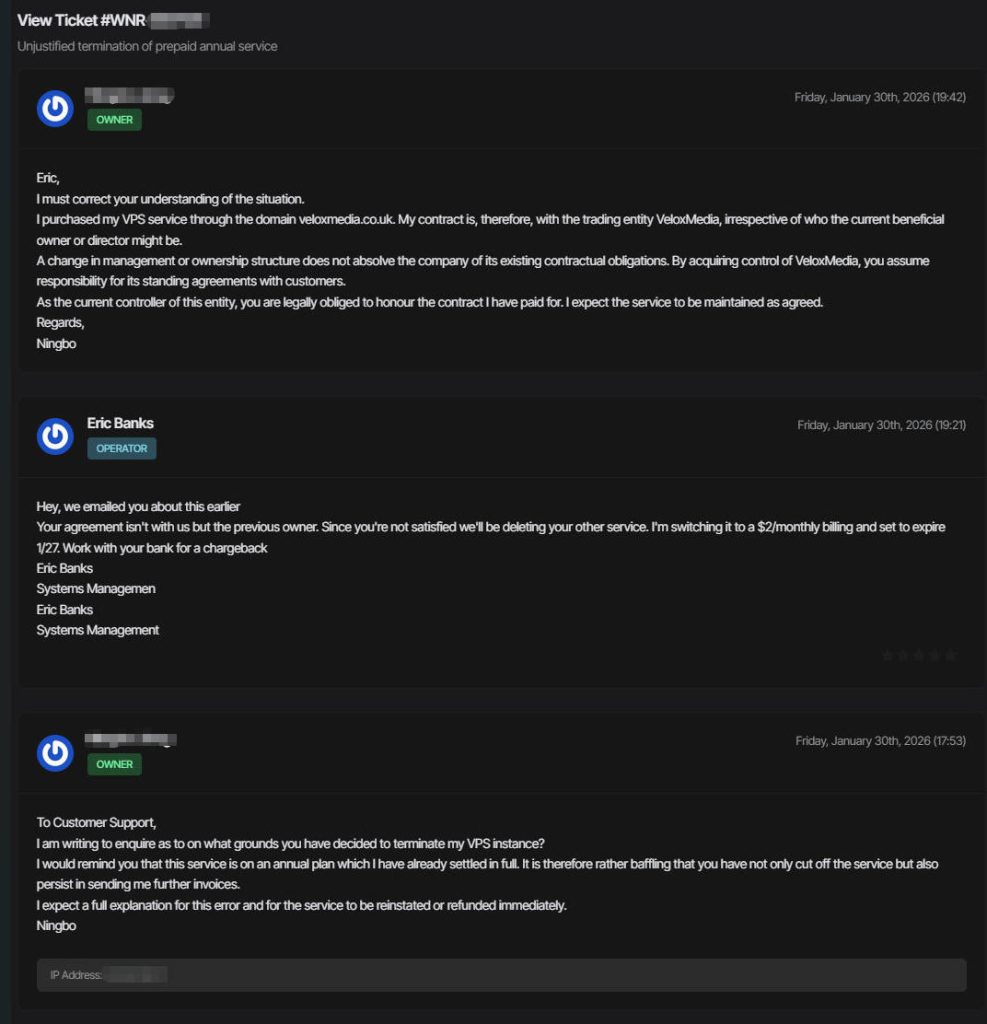Give the operator reply five stars
The height and width of the screenshot is (1024, 987).
coord(951,656)
